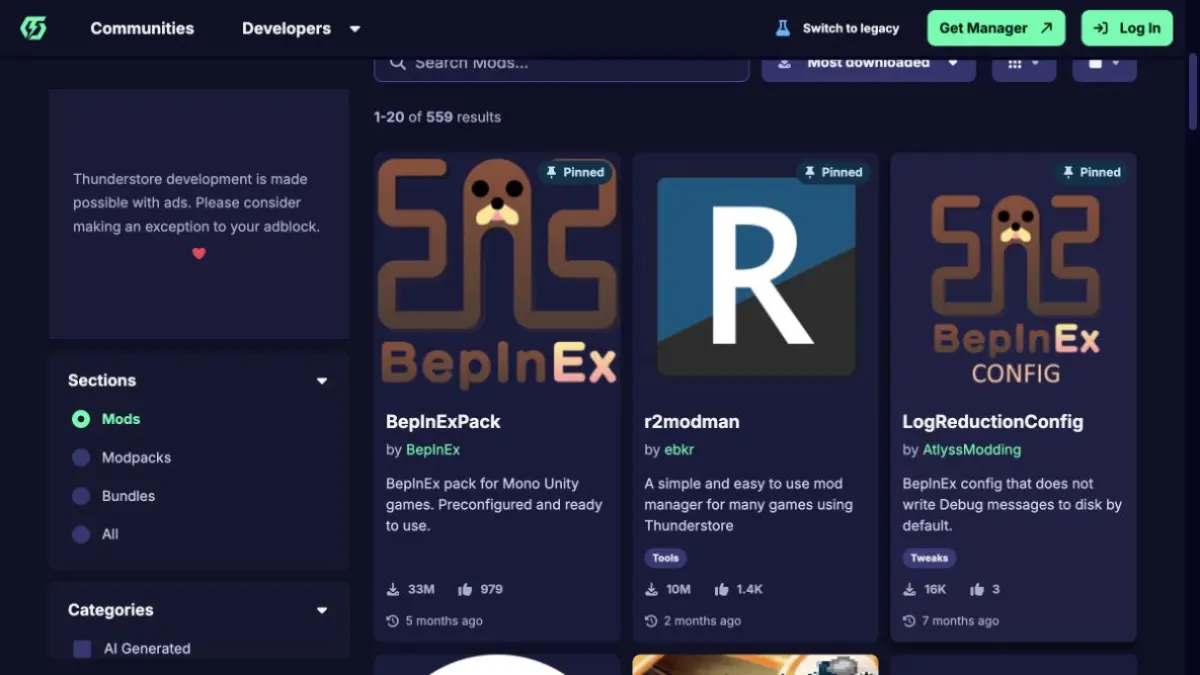The image size is (1200, 675).
Task: Click the clock icon beside 5 months ago
Action: (393, 621)
